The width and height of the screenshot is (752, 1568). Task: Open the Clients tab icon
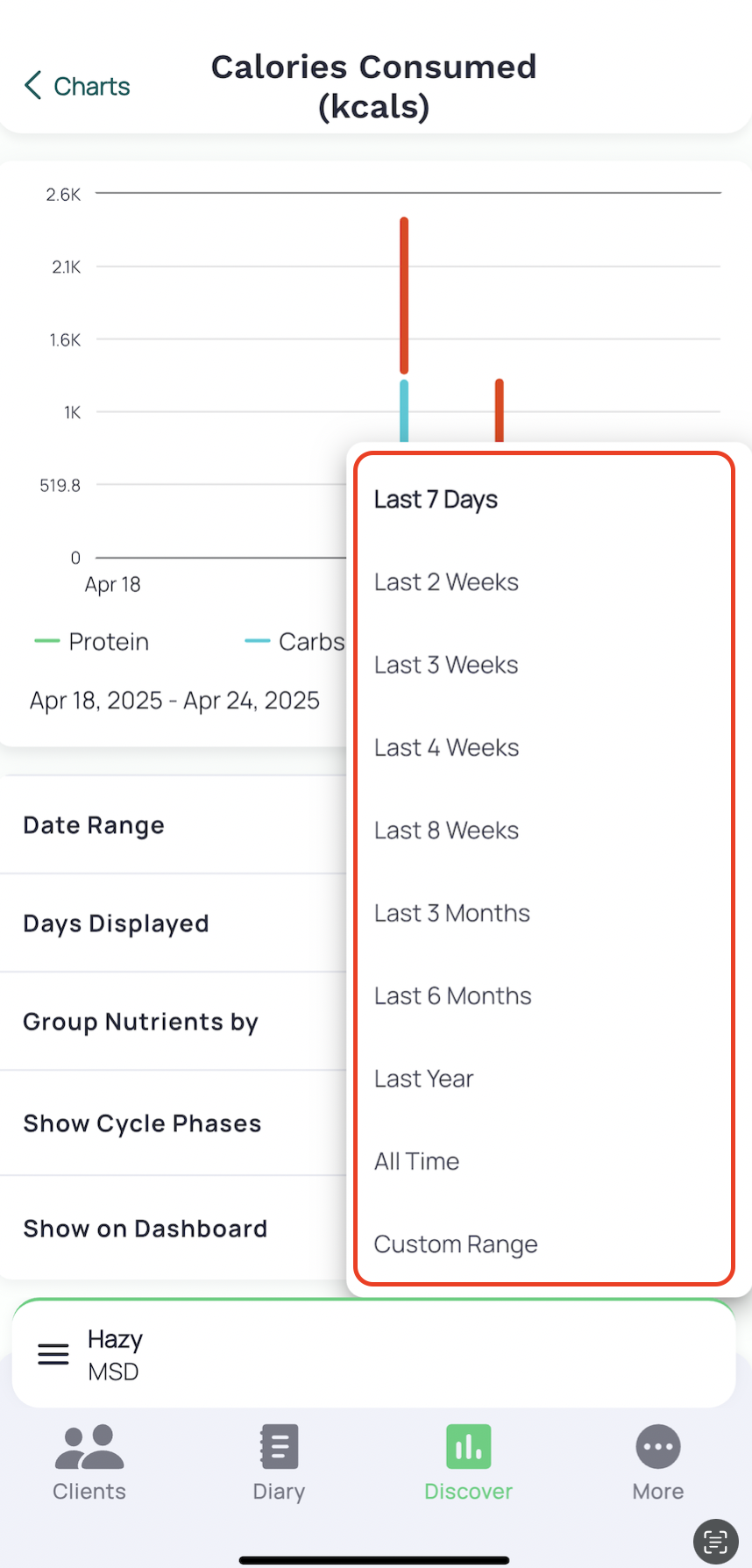point(89,1447)
